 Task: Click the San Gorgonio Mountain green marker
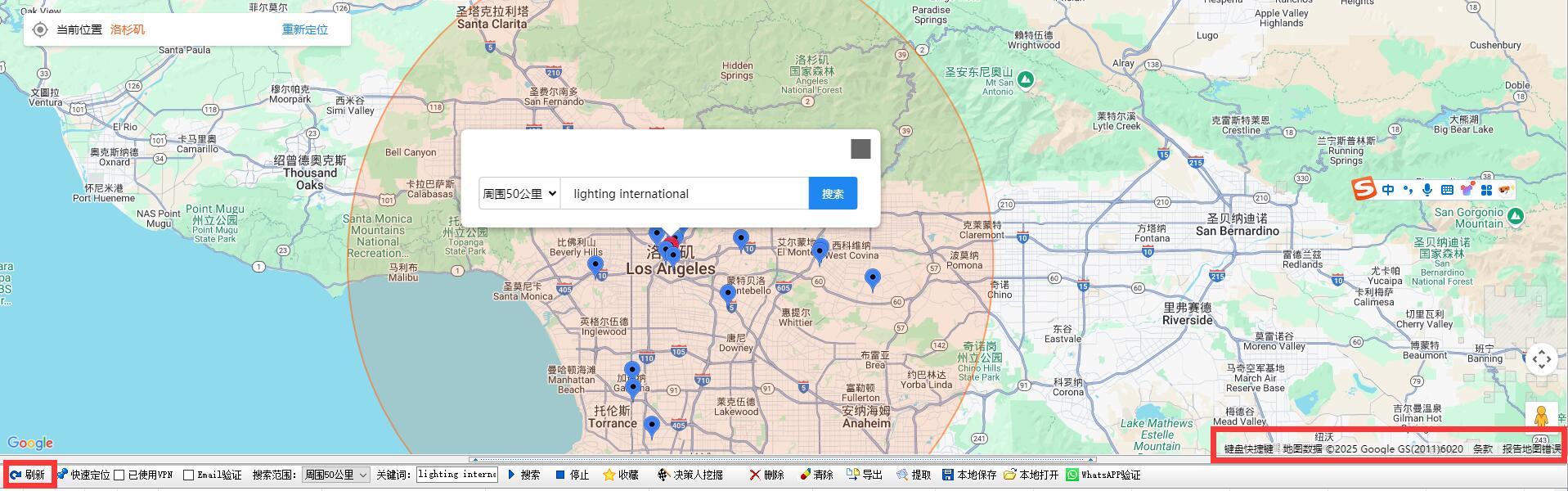point(1515,216)
